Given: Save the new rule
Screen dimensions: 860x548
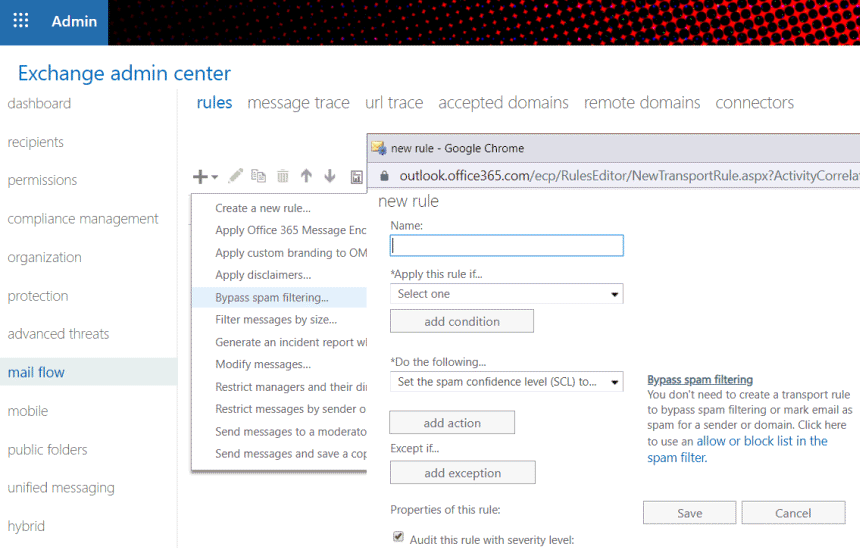Looking at the screenshot, I should coord(689,513).
